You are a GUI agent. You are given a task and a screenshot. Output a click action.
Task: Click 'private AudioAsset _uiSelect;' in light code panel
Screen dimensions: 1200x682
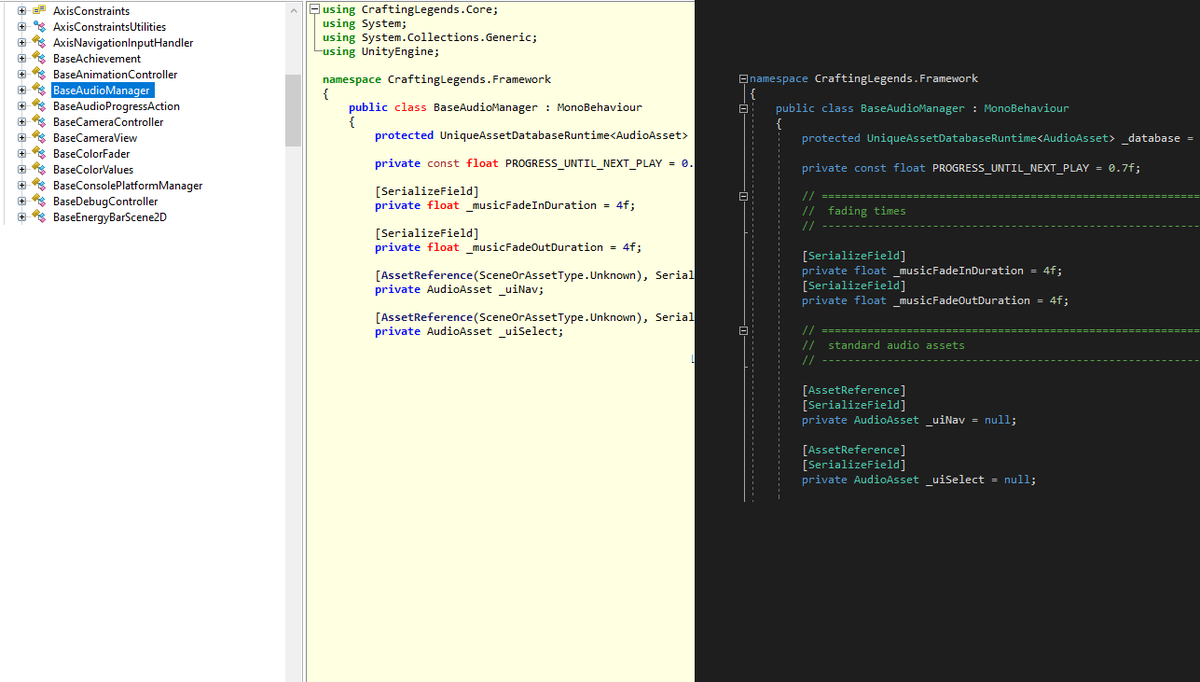pyautogui.click(x=469, y=331)
